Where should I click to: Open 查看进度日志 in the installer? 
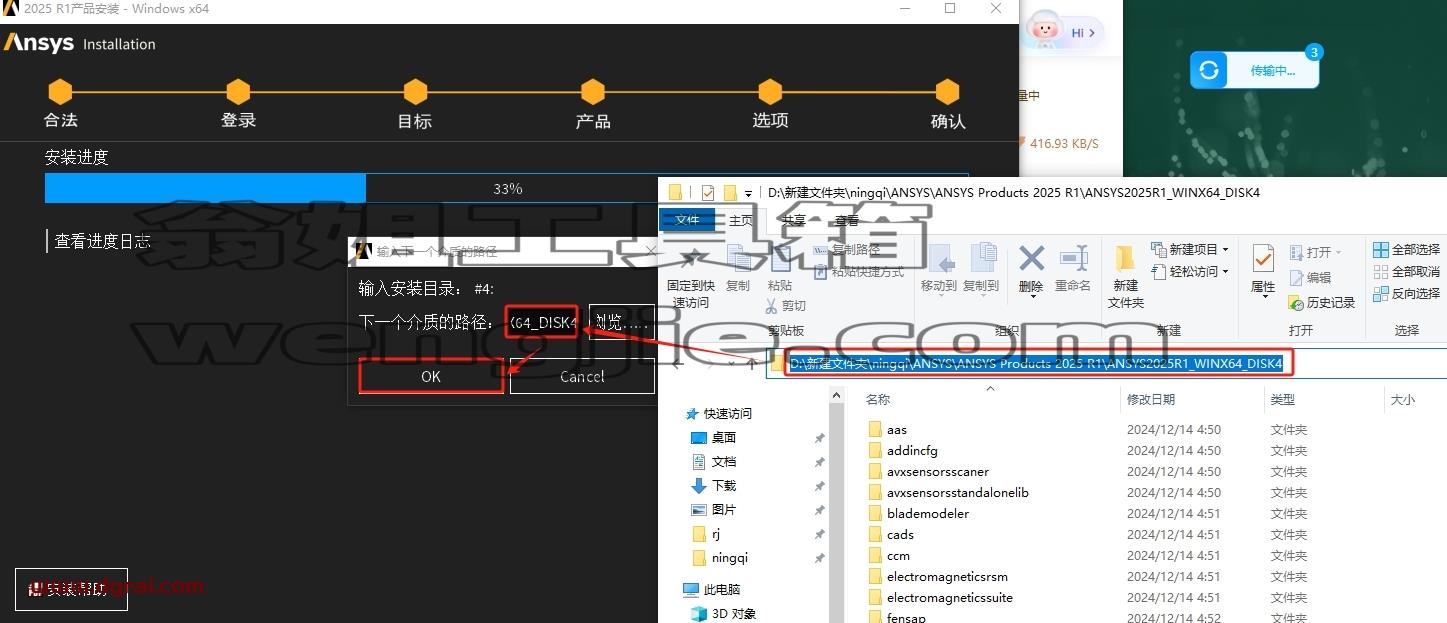102,241
